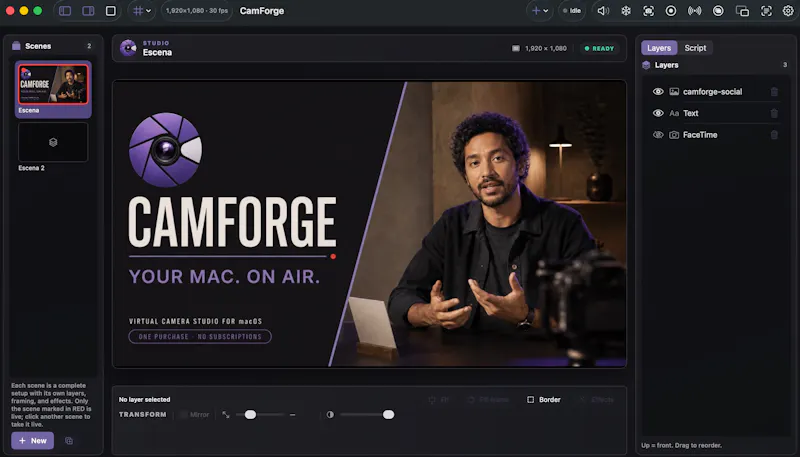
Task: Click the Idle status indicator
Action: (x=571, y=11)
